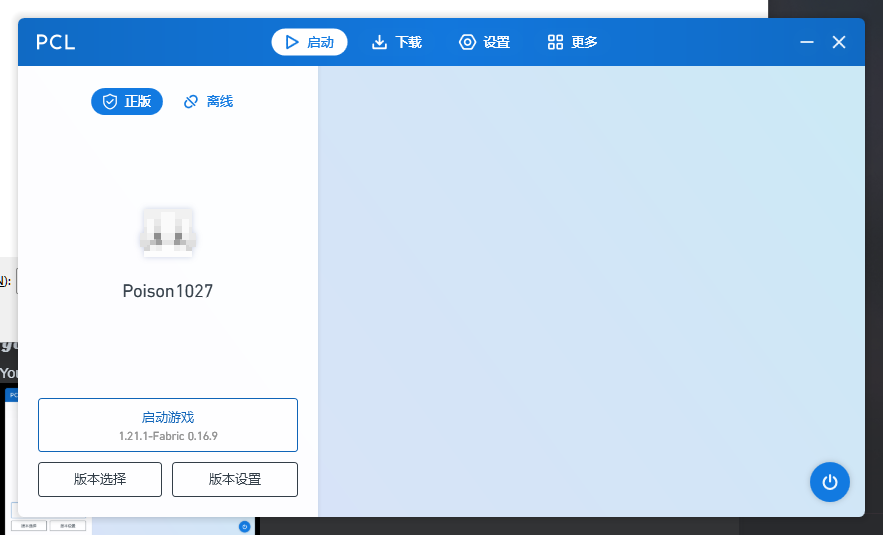Screen dimensions: 883x535
Task: Click the Poison1027 username
Action: coord(168,291)
